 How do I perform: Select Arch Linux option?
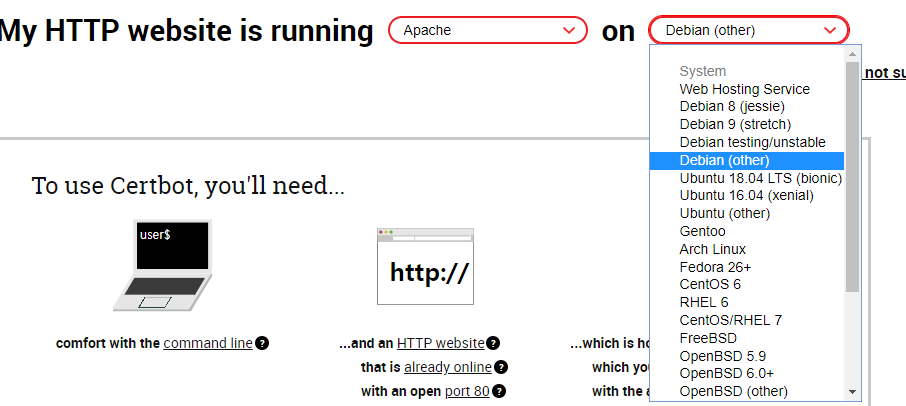[747, 249]
